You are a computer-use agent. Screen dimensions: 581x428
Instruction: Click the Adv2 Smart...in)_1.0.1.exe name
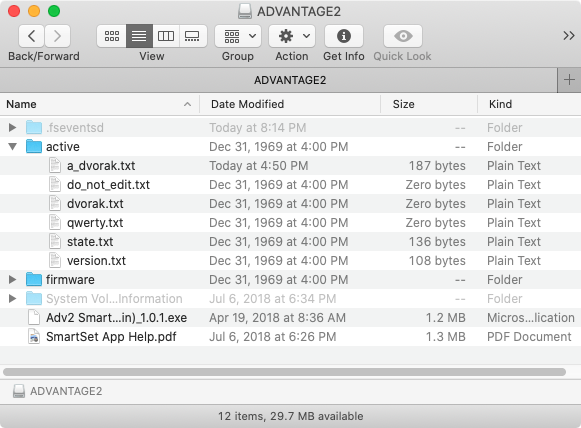116,318
